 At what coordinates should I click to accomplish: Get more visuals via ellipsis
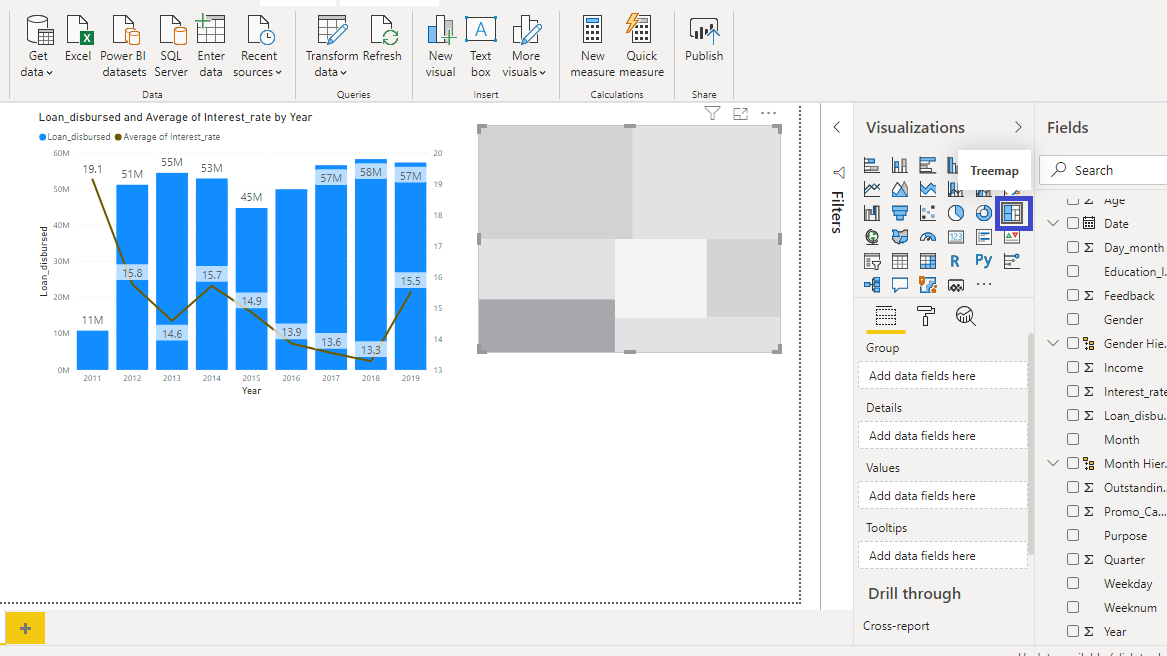coord(984,284)
